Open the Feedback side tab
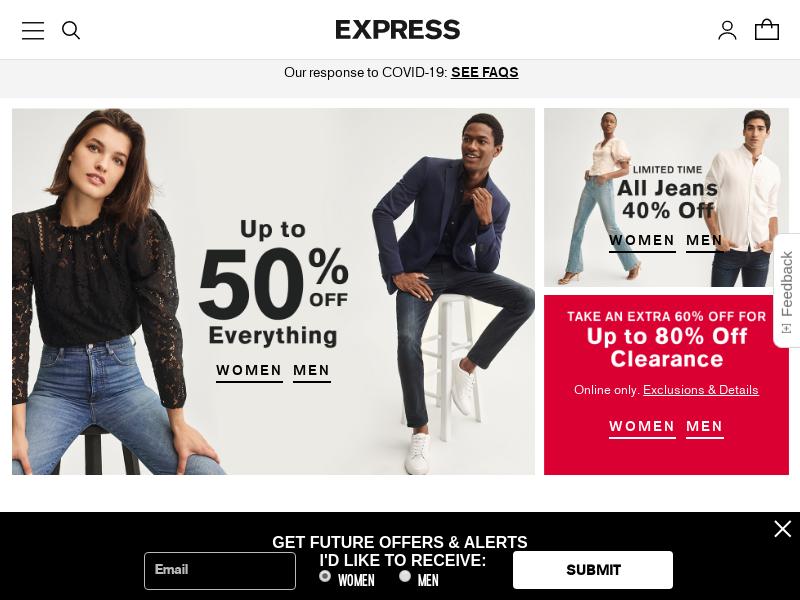 787,290
